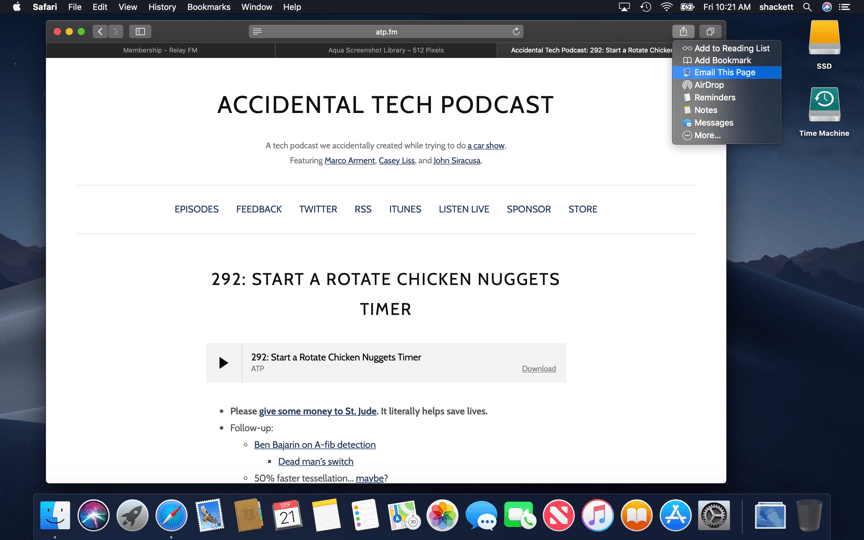
Task: Open Dead man's switch link
Action: point(316,462)
